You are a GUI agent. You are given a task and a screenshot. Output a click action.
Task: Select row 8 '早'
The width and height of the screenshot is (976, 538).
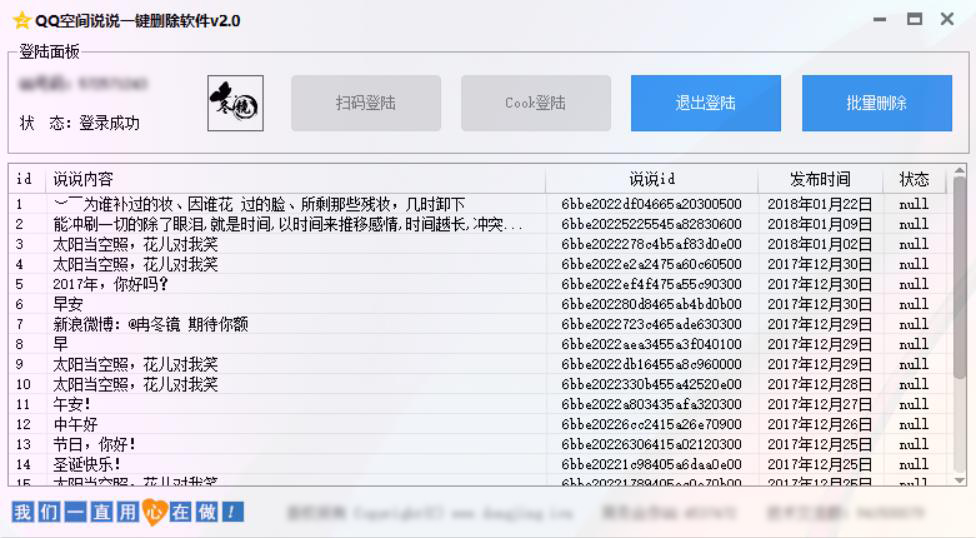coord(478,344)
